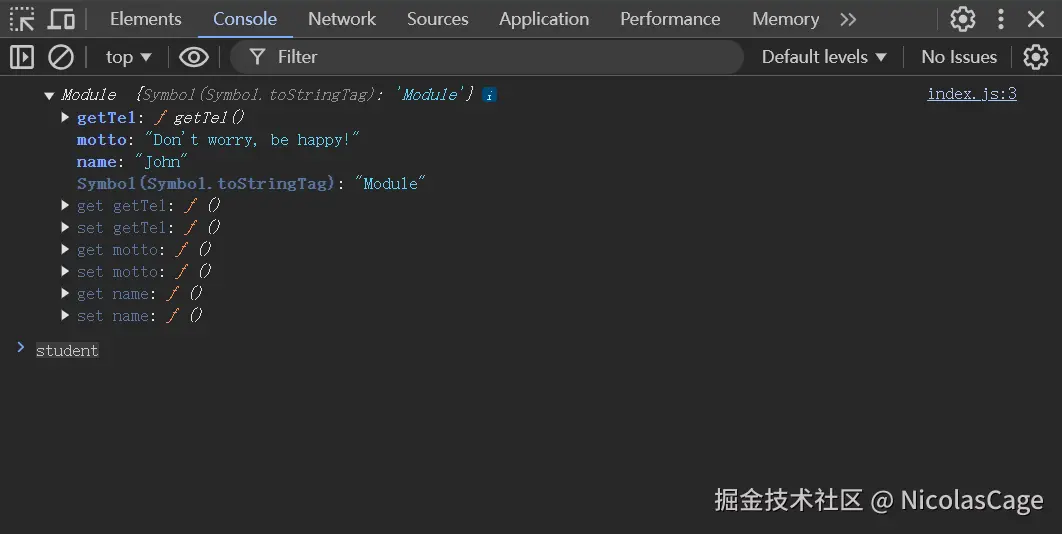
Task: Collapse the Module object tree
Action: (x=49, y=95)
